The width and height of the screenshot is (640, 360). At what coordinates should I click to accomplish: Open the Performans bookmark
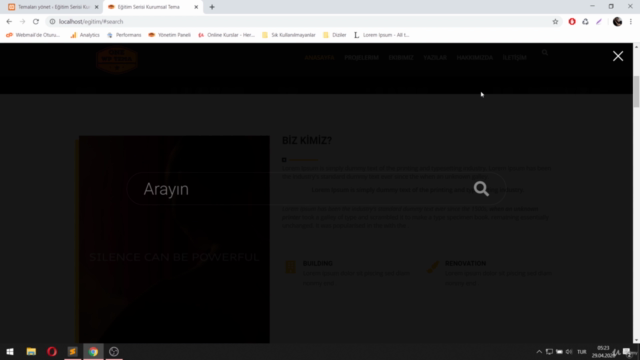[x=124, y=35]
